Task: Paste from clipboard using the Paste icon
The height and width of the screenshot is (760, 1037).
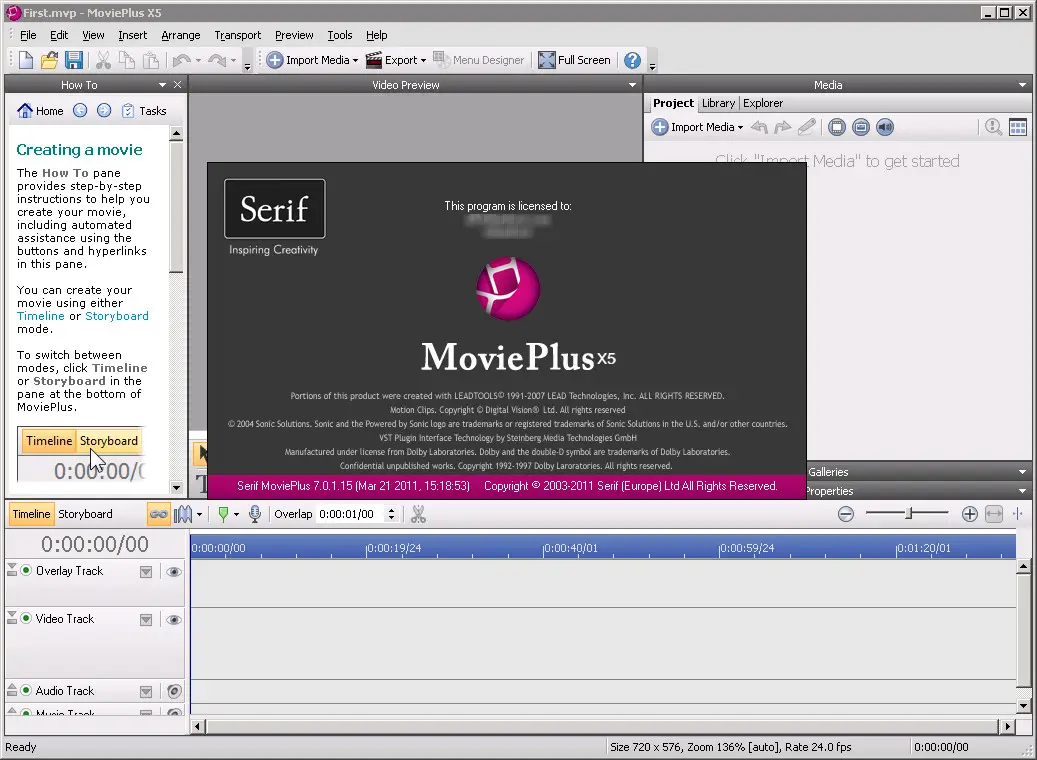Action: coord(151,60)
